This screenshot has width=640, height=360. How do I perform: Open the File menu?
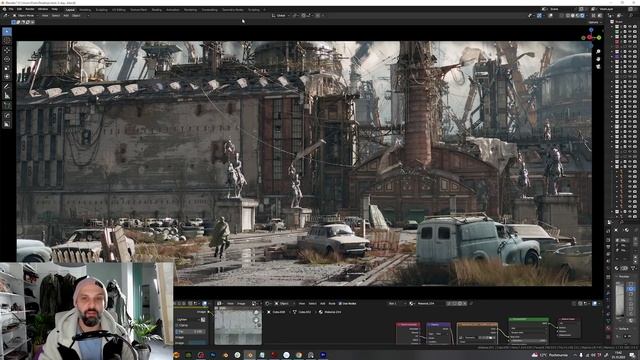tap(11, 9)
